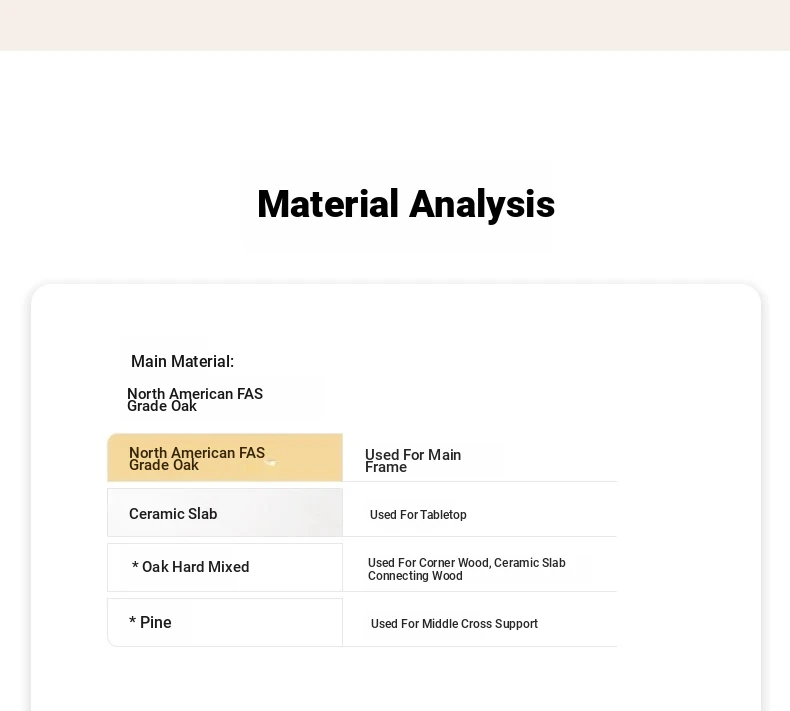Click the beige banner strip at top
Image resolution: width=790 pixels, height=711 pixels.
[x=395, y=24]
